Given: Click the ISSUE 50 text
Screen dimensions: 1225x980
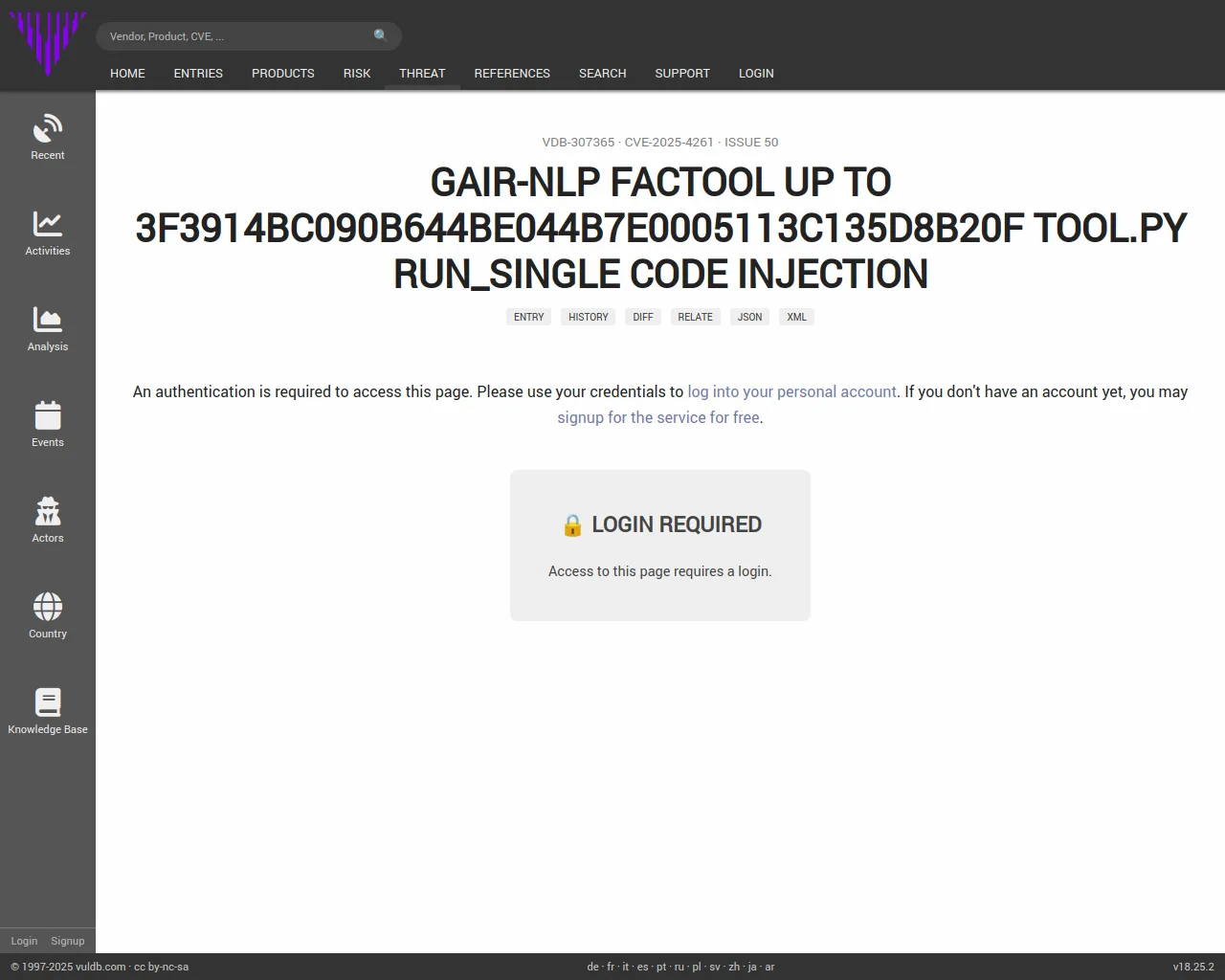Looking at the screenshot, I should [751, 142].
